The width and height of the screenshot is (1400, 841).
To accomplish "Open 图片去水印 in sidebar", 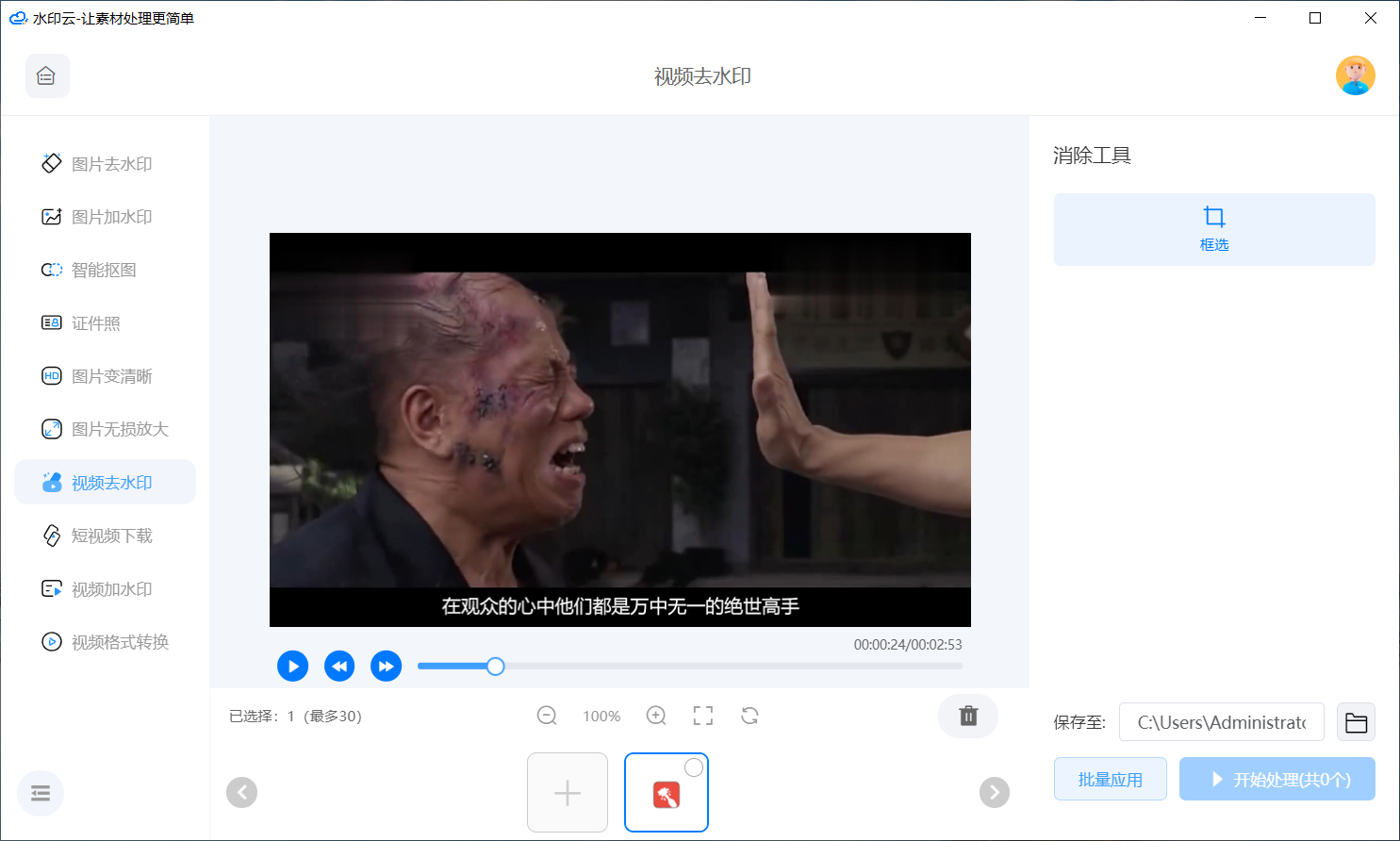I will click(x=105, y=164).
